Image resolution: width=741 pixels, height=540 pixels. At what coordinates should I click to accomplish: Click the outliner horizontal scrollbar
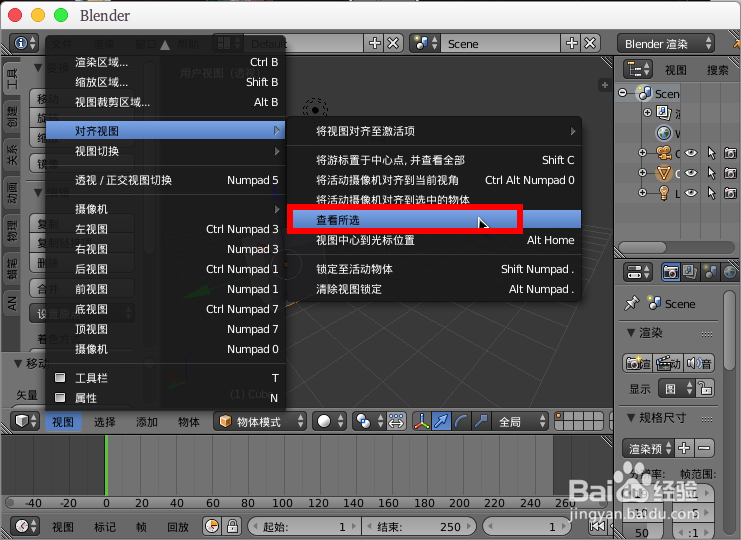(x=642, y=247)
